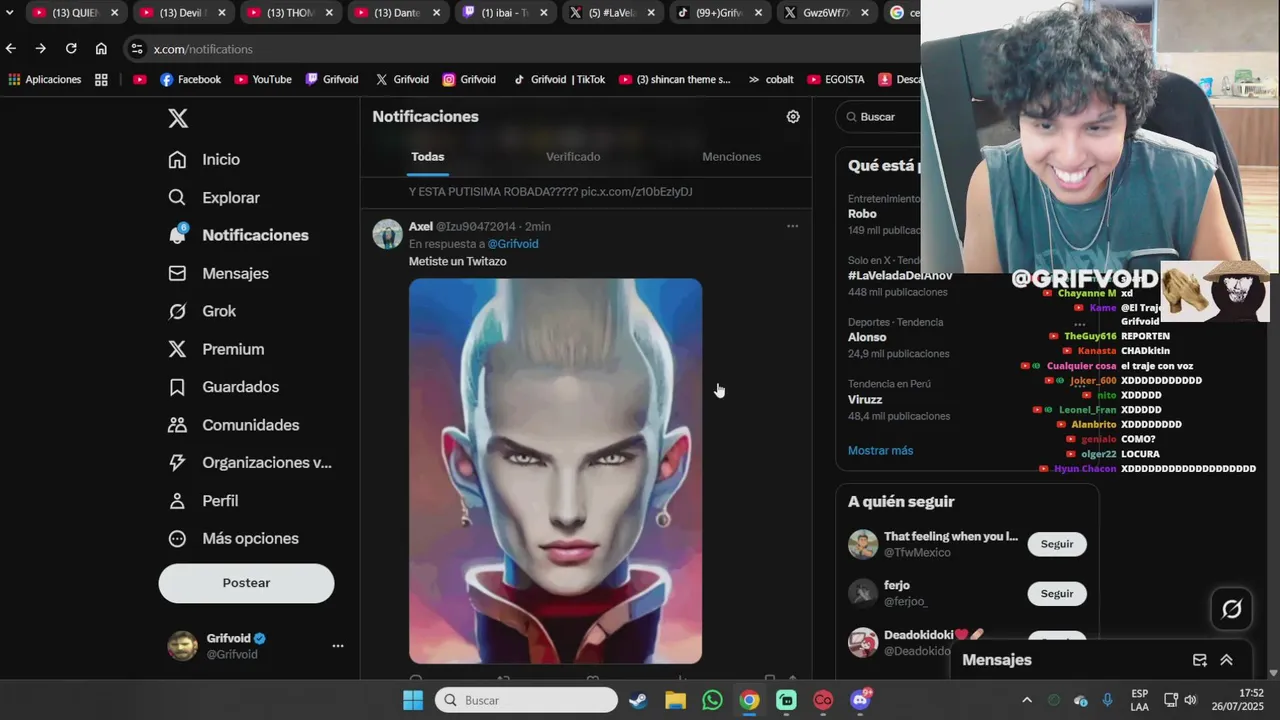Open the Robo trending topic
1280x720 pixels.
click(862, 214)
